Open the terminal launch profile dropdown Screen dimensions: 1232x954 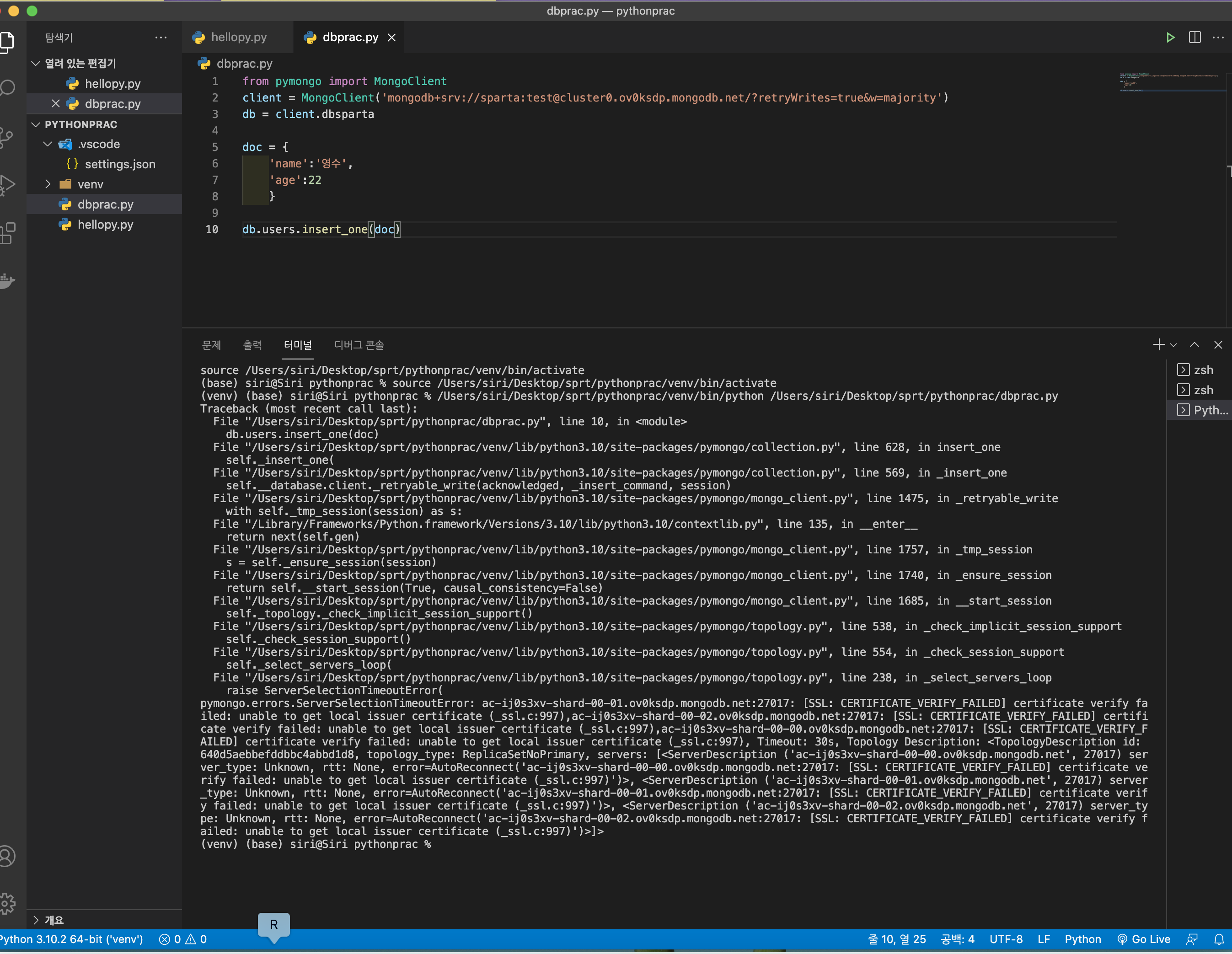pos(1173,345)
